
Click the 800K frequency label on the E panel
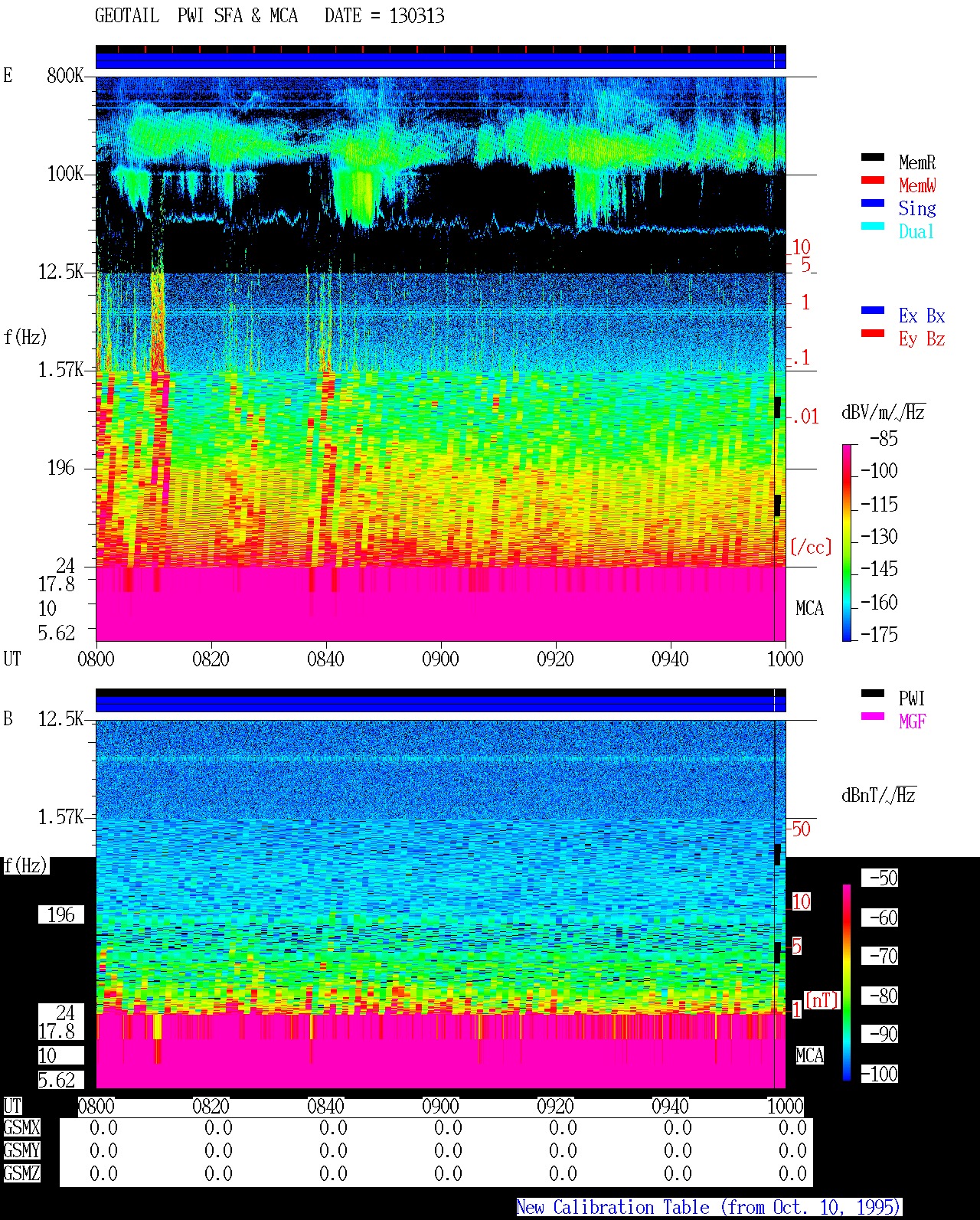[64, 75]
